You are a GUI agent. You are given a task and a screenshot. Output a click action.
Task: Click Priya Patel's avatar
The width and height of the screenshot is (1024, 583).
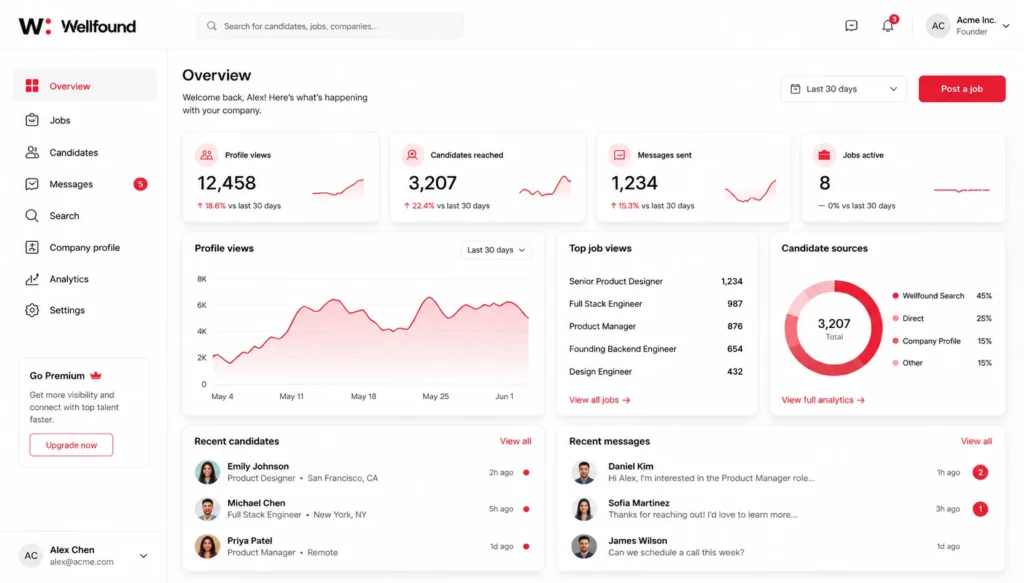coord(207,546)
